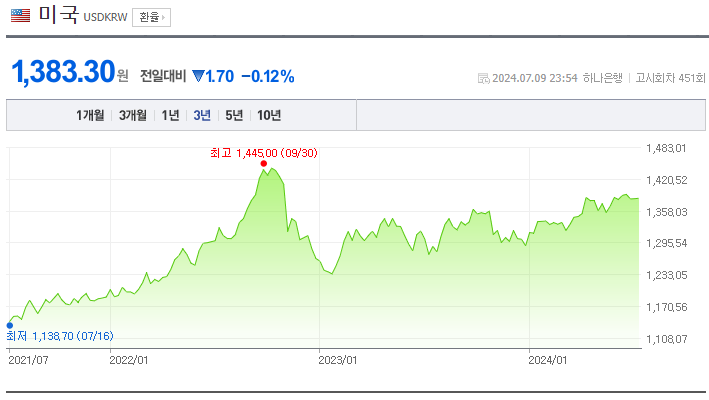Switch chart to 10년 period

pos(269,115)
